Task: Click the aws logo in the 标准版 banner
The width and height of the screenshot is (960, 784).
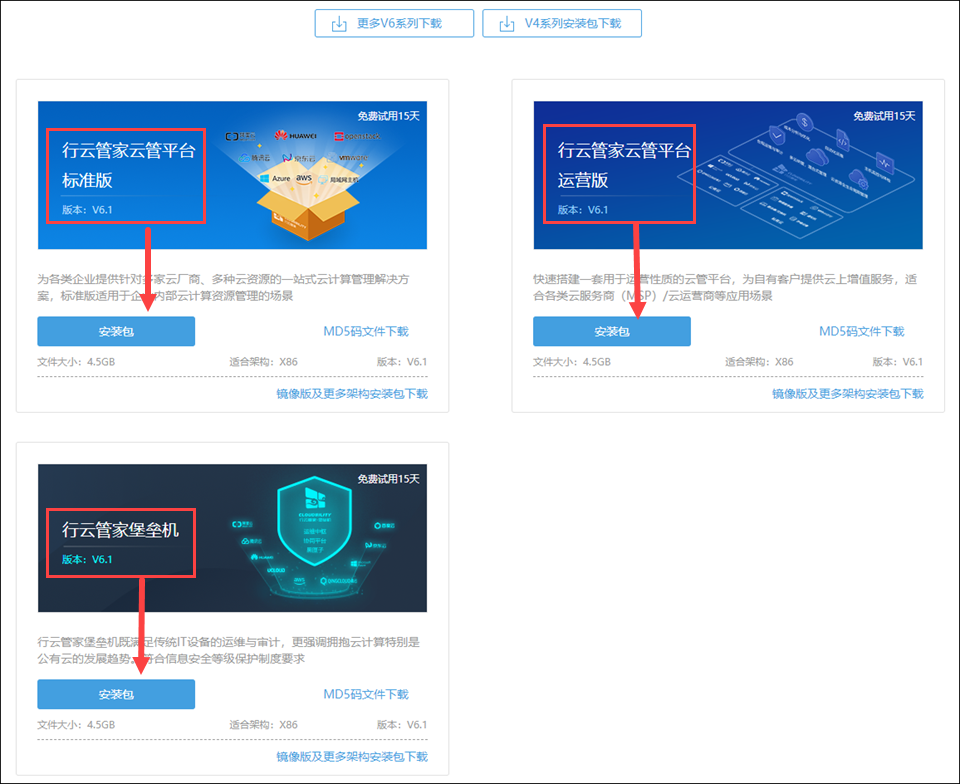Action: coord(304,177)
